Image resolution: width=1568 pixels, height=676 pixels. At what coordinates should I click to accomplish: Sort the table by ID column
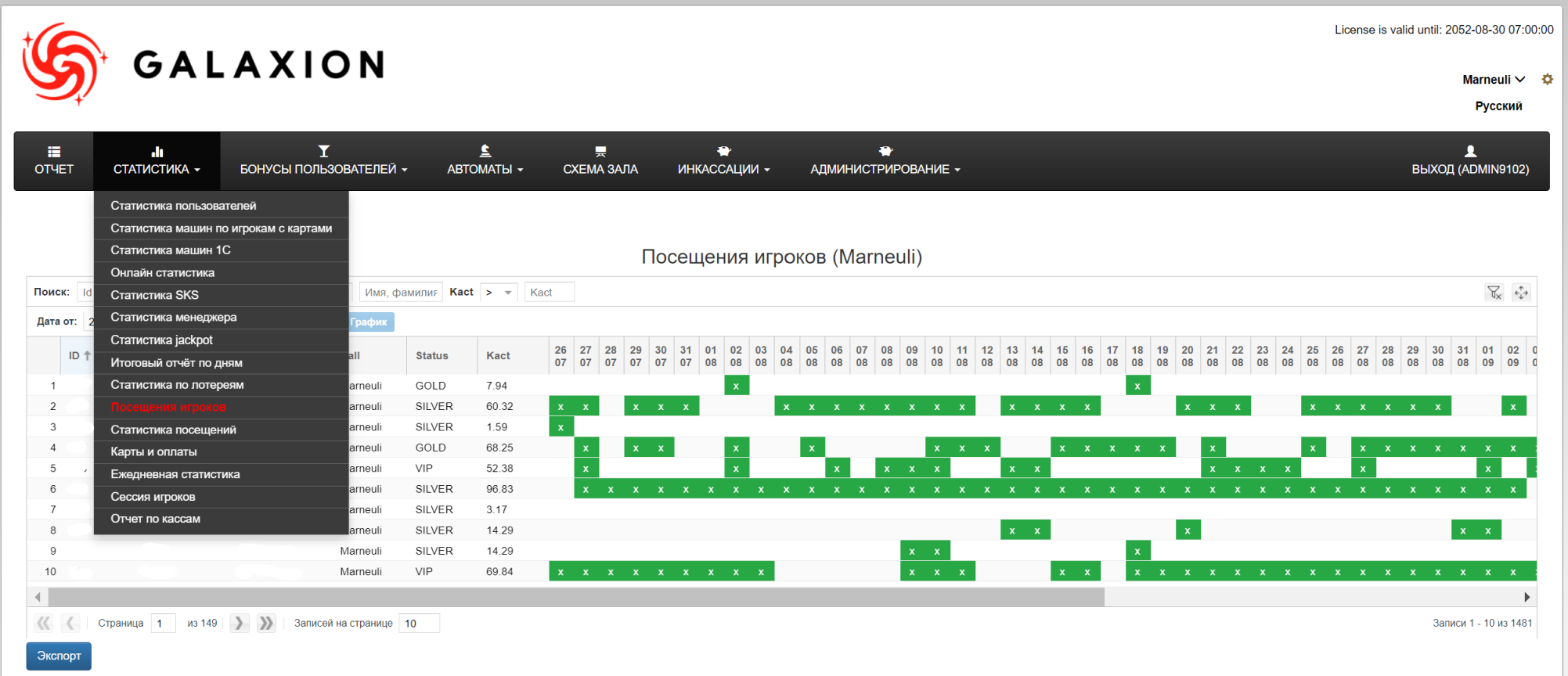[78, 355]
